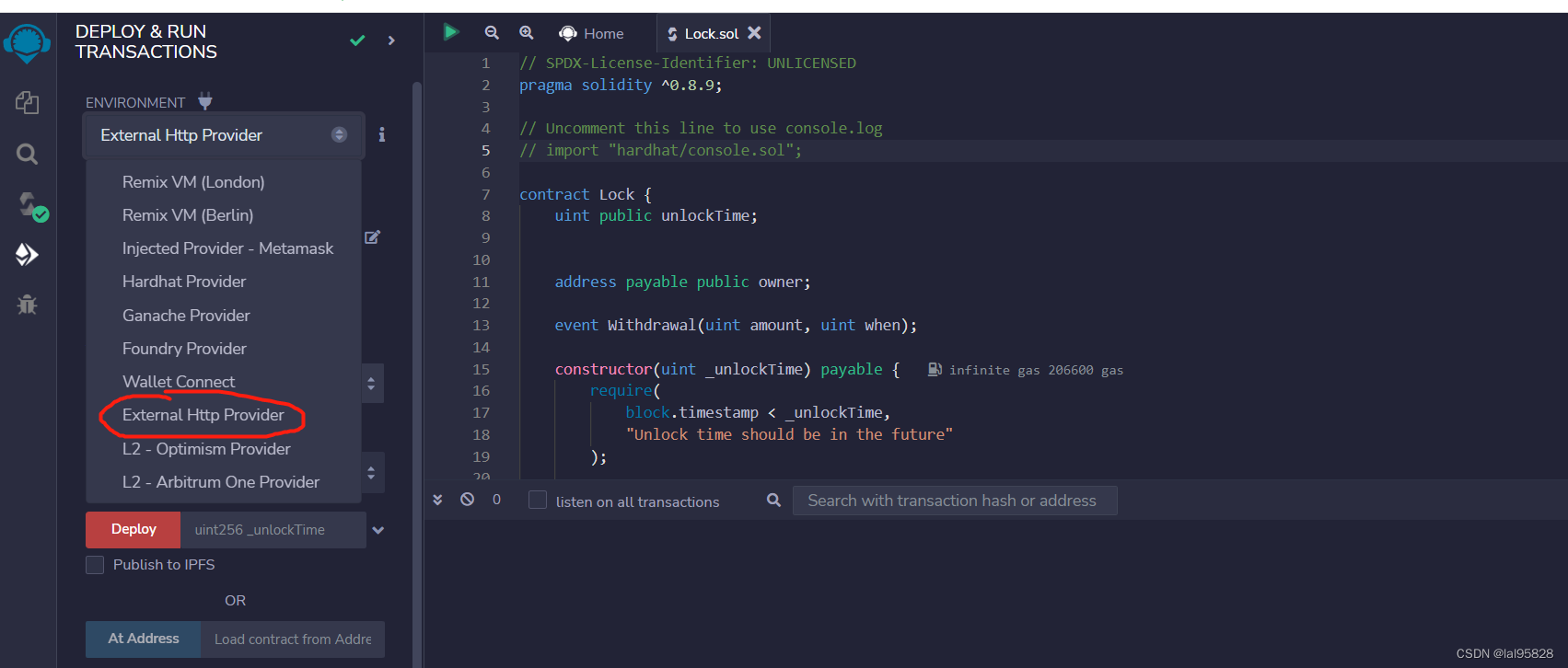The image size is (1568, 668).
Task: Open the File Explorer sidebar icon
Action: pyautogui.click(x=27, y=102)
